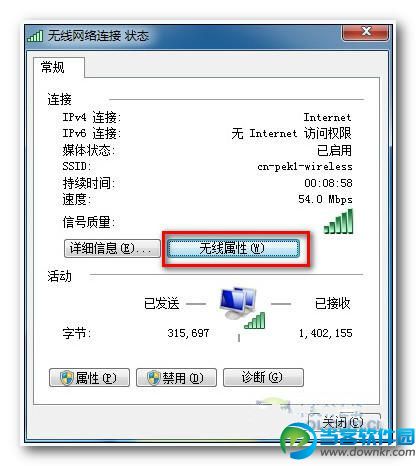Open 详细信息(E) details dialog

point(112,248)
